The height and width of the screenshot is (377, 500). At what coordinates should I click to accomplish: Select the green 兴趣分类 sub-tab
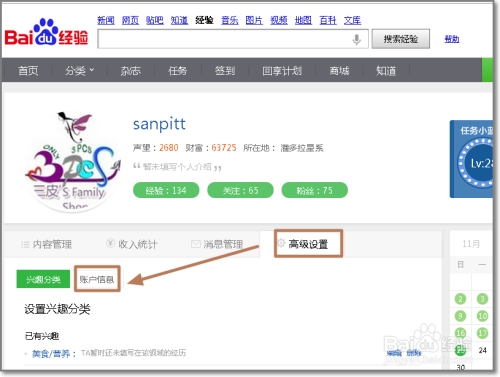tap(43, 279)
